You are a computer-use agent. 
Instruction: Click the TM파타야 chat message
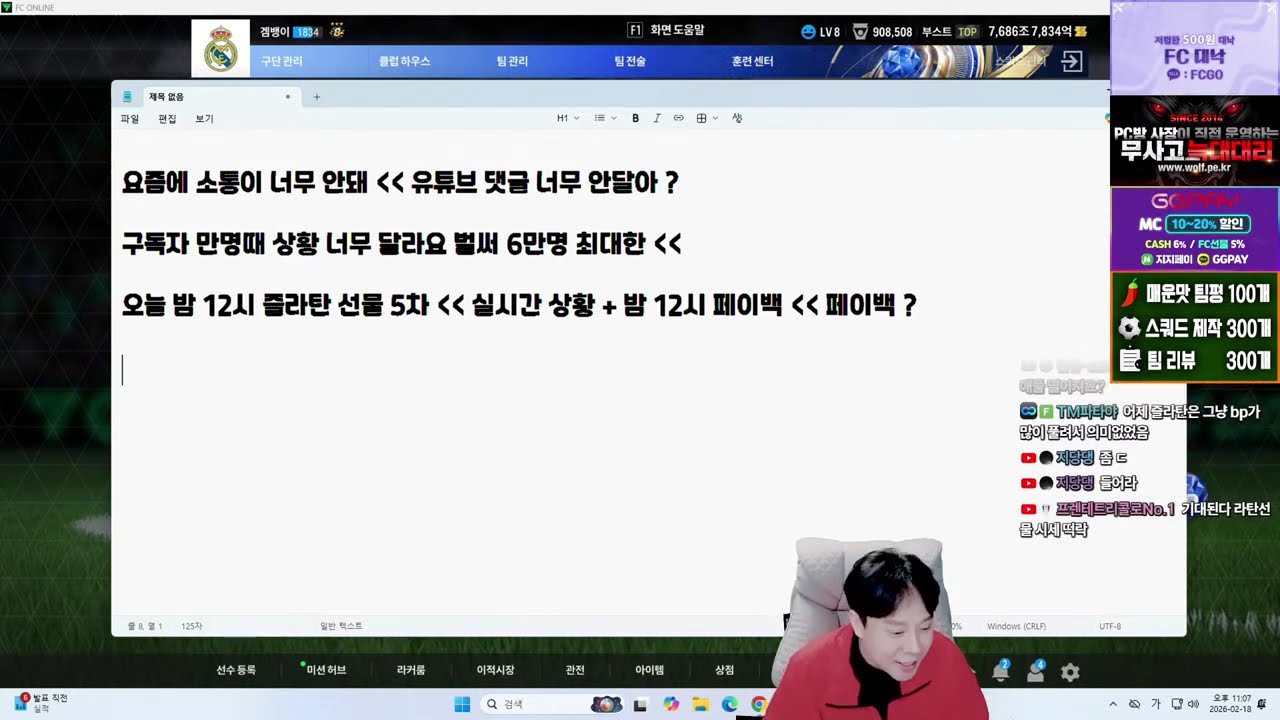[1140, 422]
